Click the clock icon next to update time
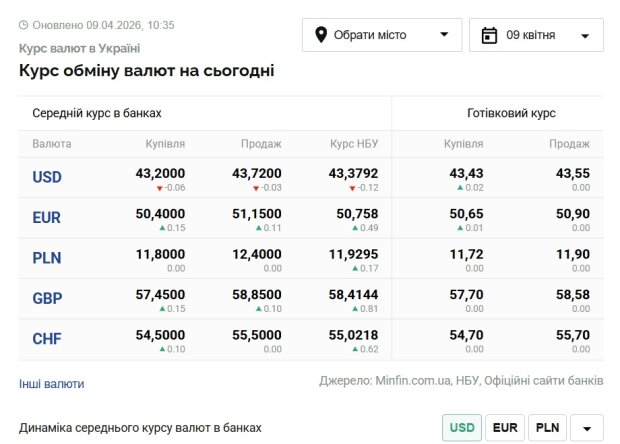Image resolution: width=620 pixels, height=444 pixels. [24, 24]
